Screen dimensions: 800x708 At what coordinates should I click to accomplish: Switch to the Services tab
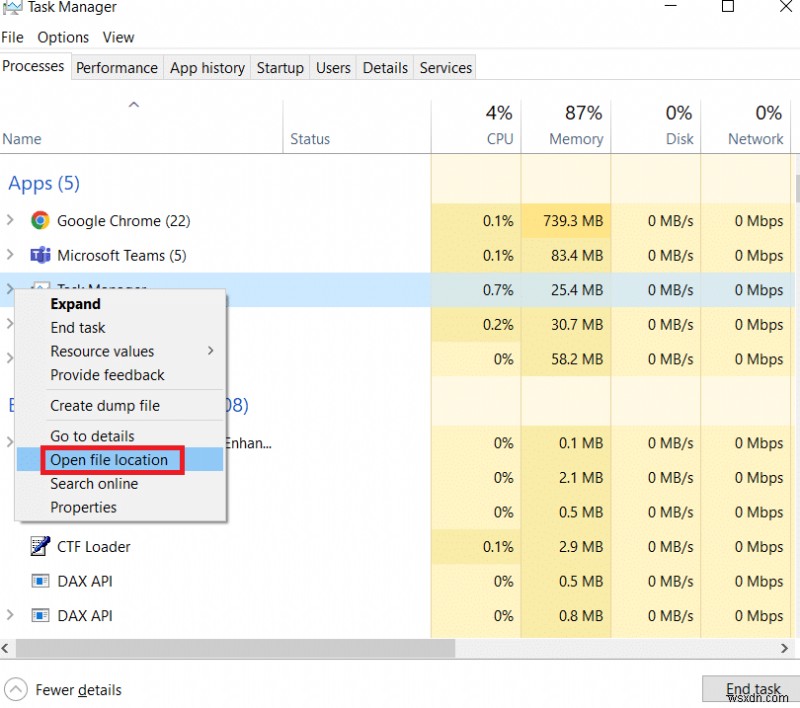tap(445, 67)
